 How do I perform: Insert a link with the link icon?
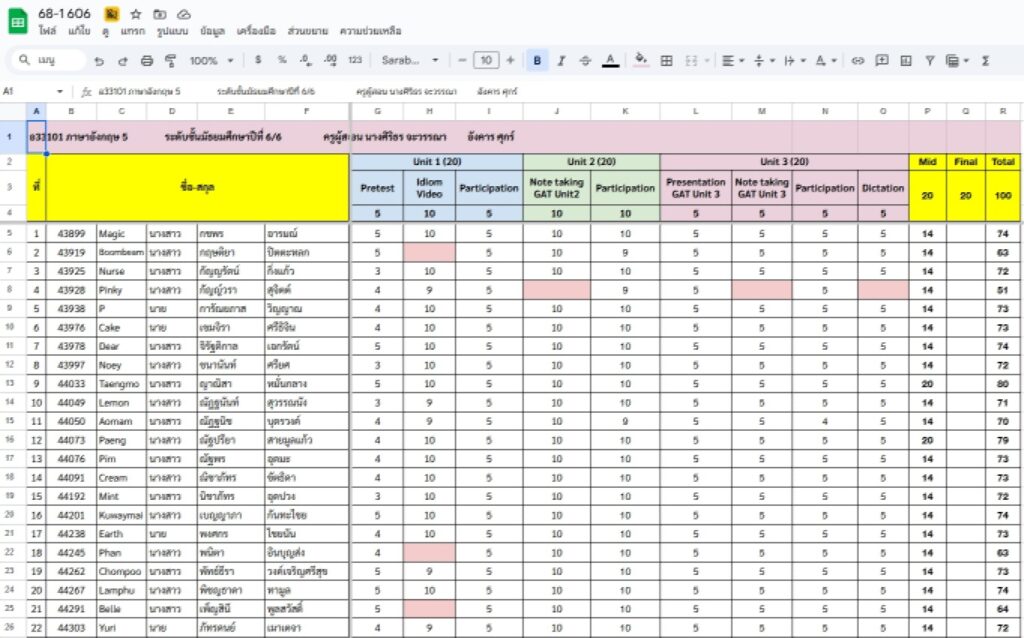tap(857, 61)
